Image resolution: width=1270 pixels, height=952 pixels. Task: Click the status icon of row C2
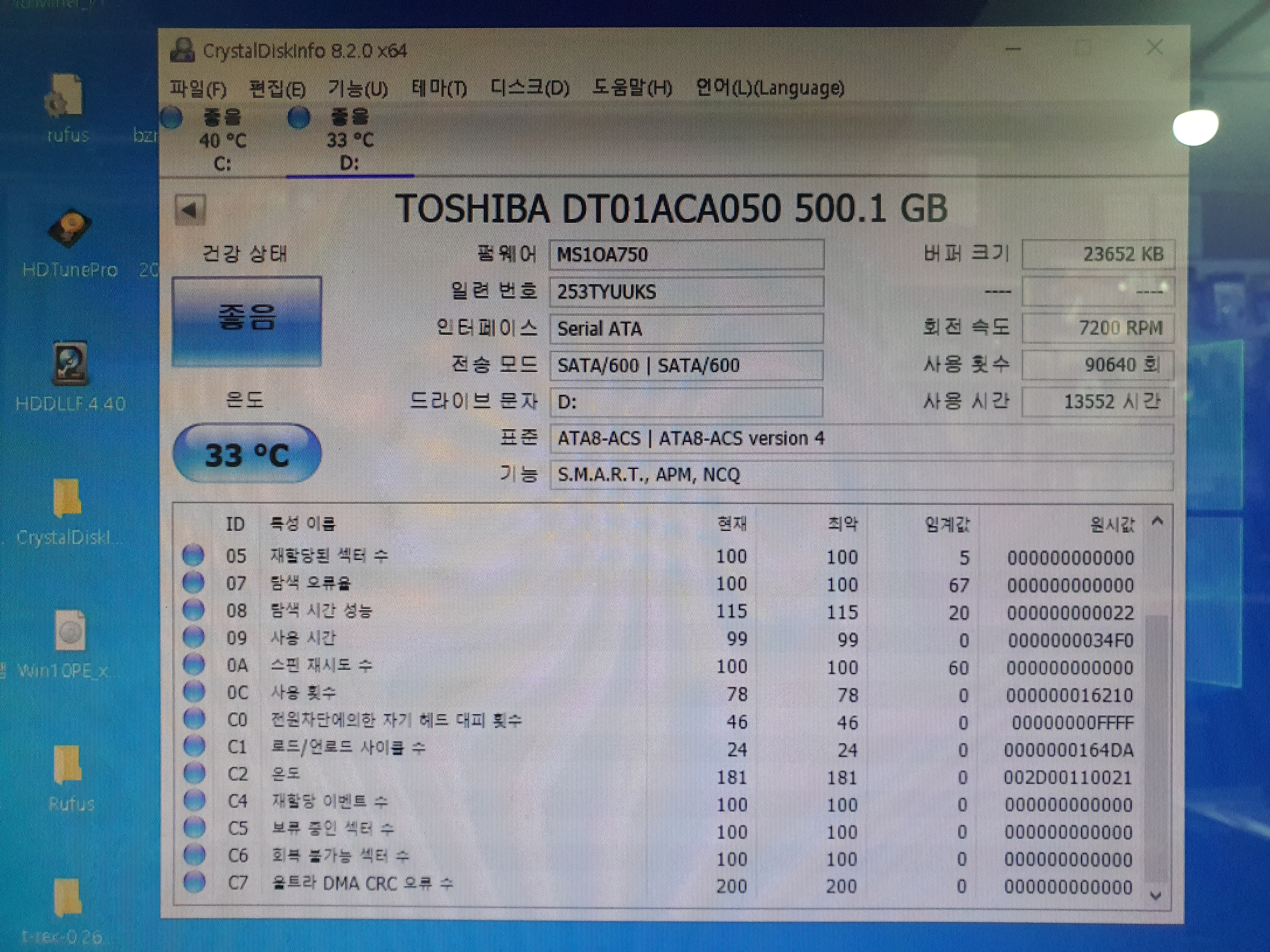pyautogui.click(x=194, y=773)
